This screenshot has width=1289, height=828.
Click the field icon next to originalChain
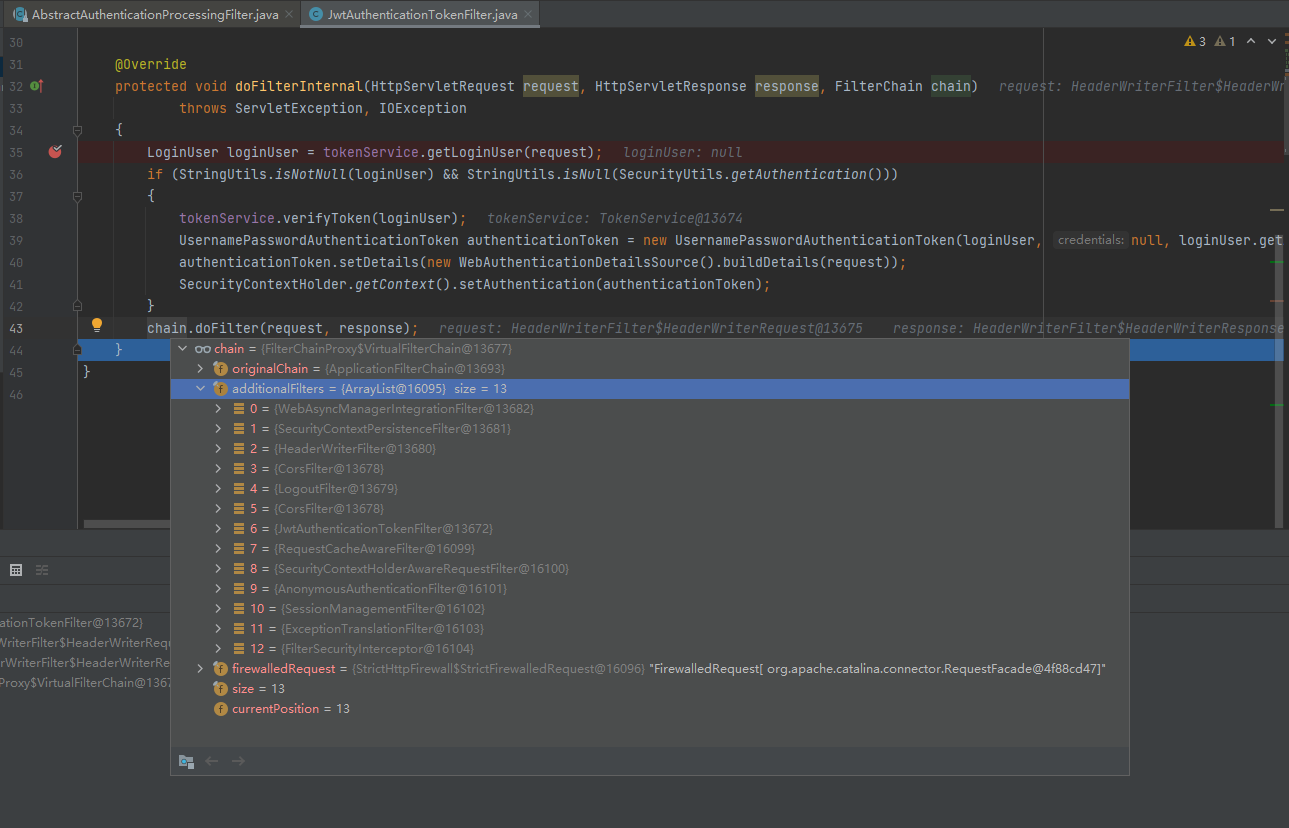pos(221,369)
